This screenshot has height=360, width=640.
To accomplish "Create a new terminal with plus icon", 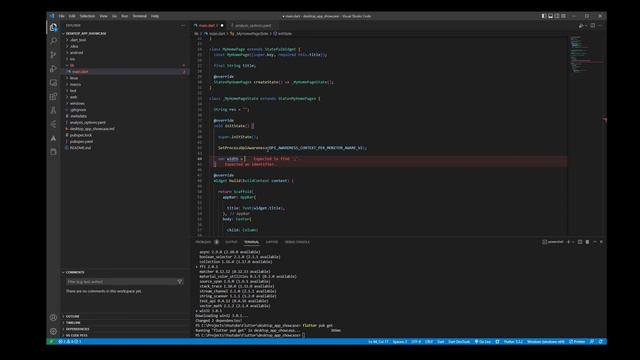I will 569,242.
